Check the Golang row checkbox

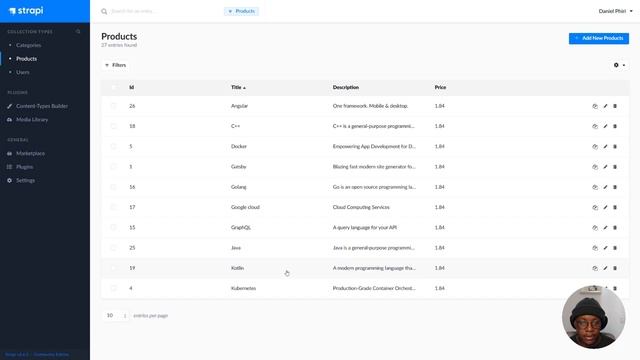click(x=113, y=187)
